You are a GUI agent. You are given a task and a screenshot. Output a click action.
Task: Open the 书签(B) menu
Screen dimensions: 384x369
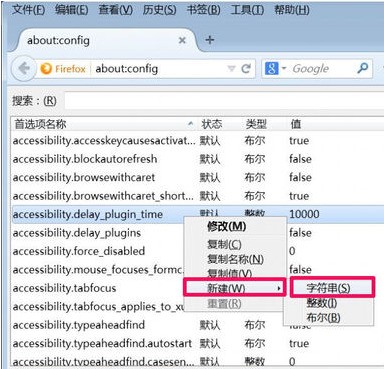pos(203,10)
